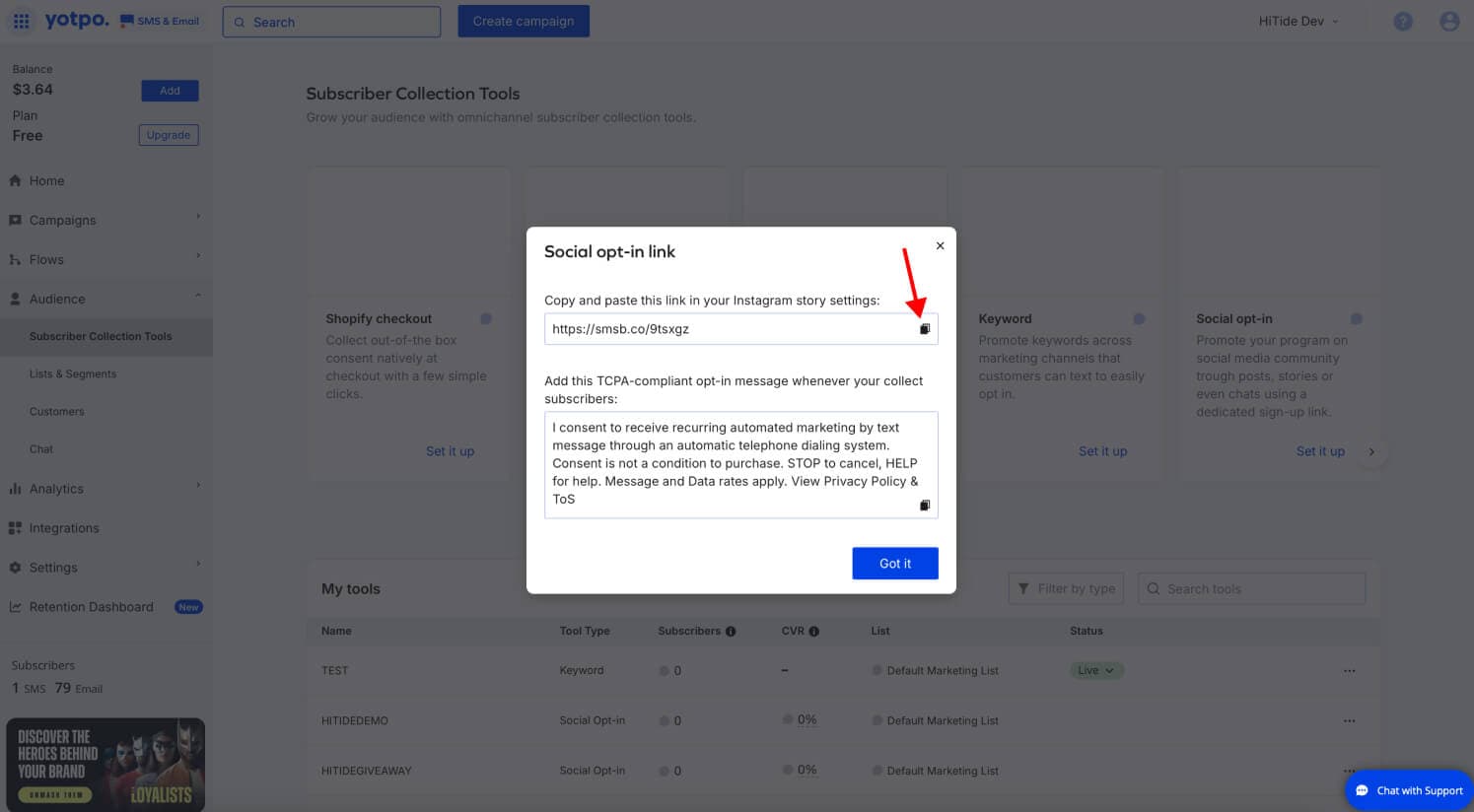Click the Campaigns sidebar icon
The height and width of the screenshot is (812, 1474).
pyautogui.click(x=15, y=220)
